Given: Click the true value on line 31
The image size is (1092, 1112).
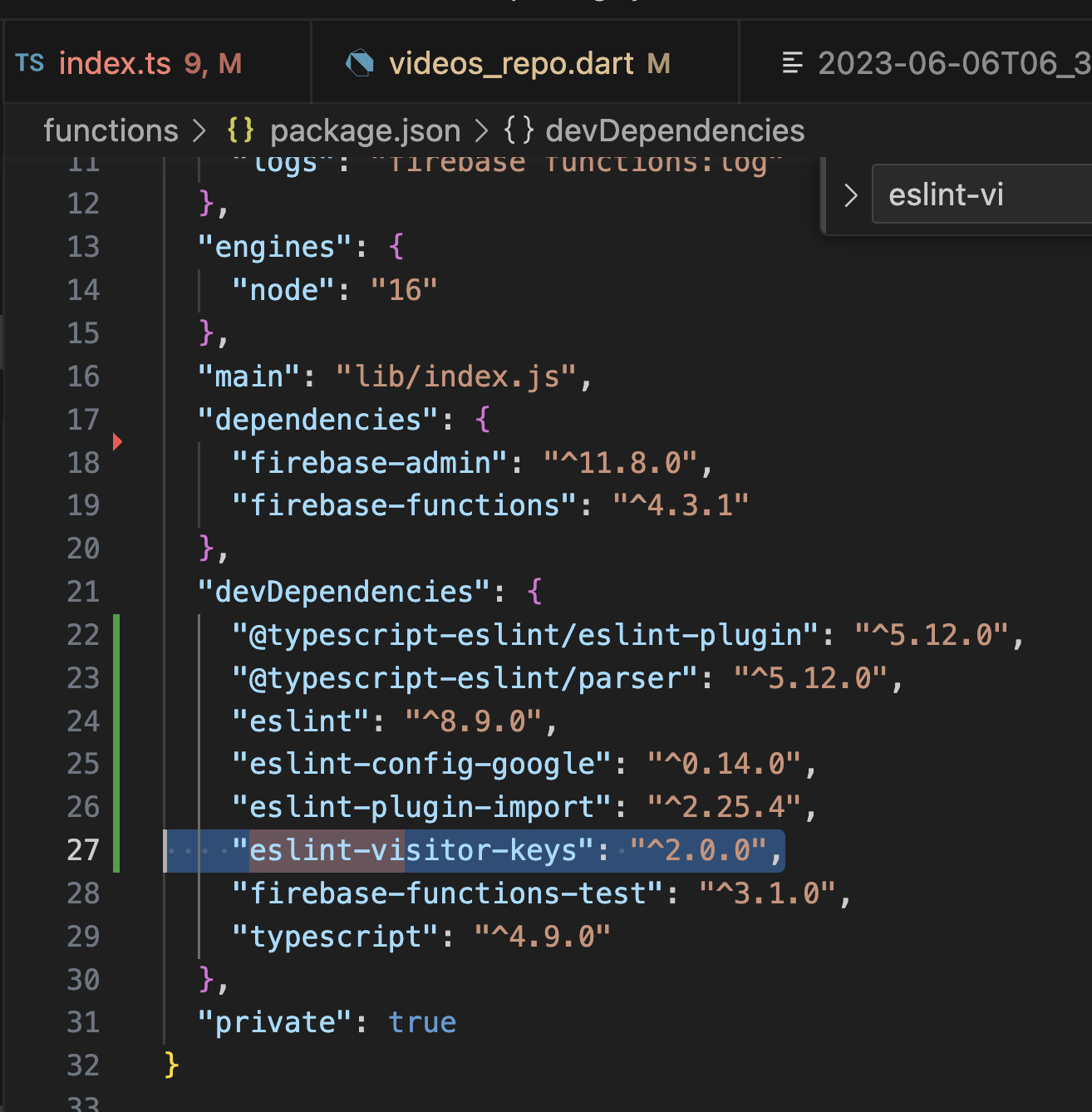Looking at the screenshot, I should point(422,1022).
